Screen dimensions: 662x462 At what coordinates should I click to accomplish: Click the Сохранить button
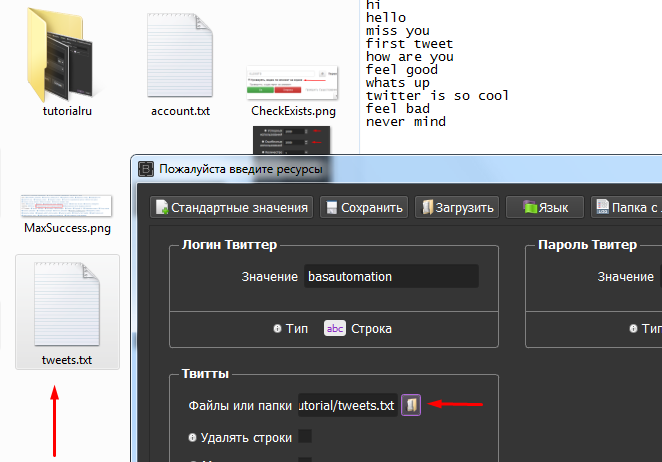pyautogui.click(x=362, y=208)
